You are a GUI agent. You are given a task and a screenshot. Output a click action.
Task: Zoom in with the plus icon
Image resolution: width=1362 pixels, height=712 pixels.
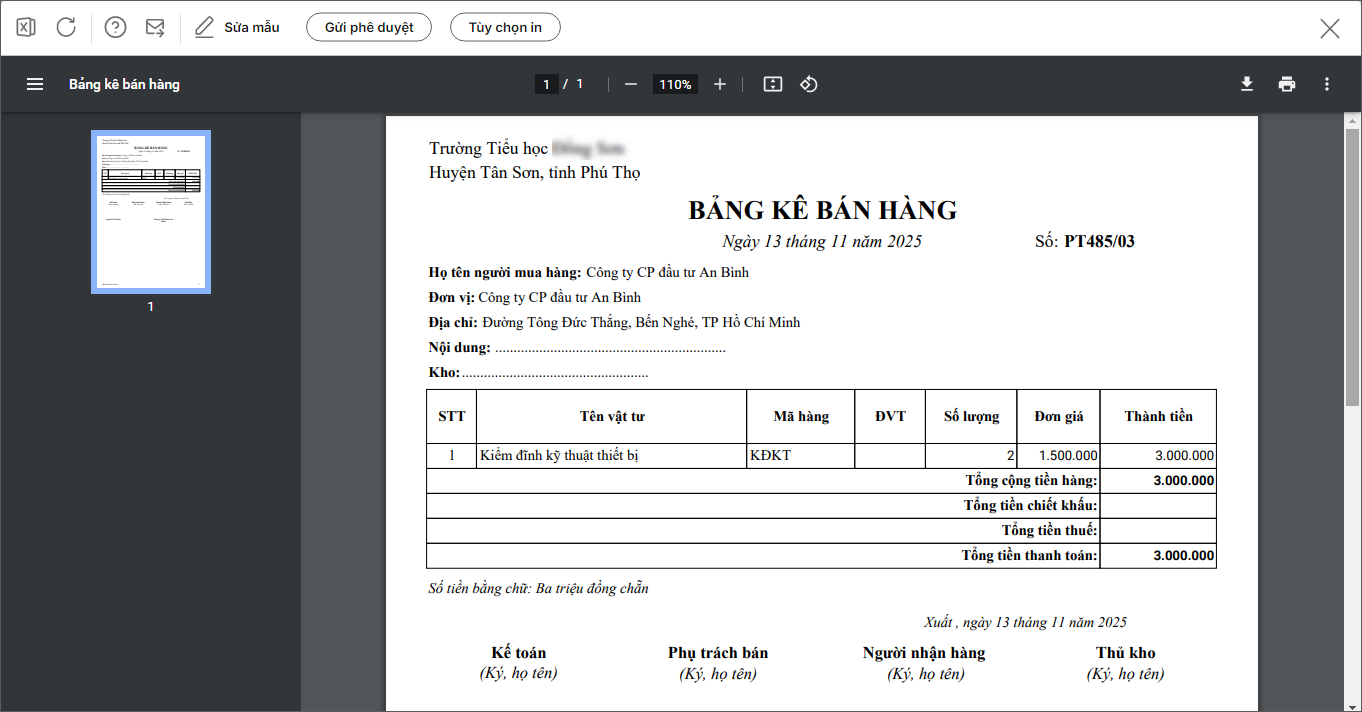pyautogui.click(x=720, y=84)
